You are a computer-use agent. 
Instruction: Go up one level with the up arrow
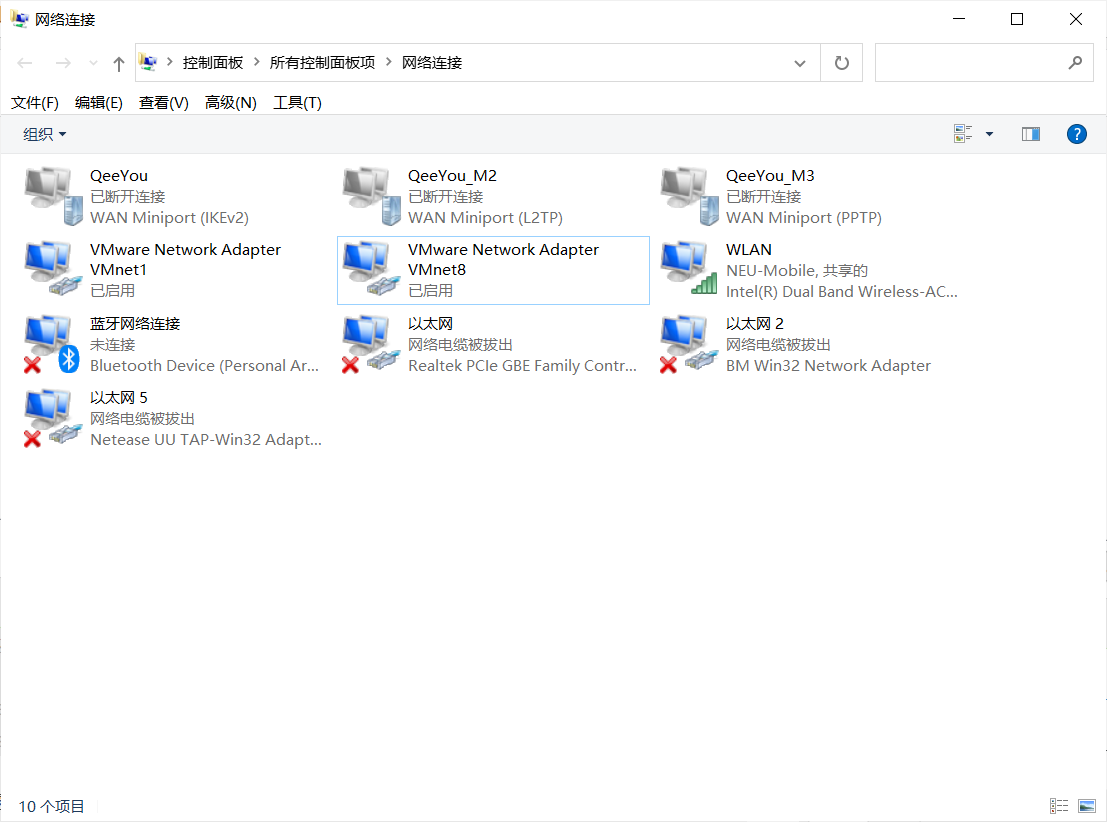pos(119,64)
